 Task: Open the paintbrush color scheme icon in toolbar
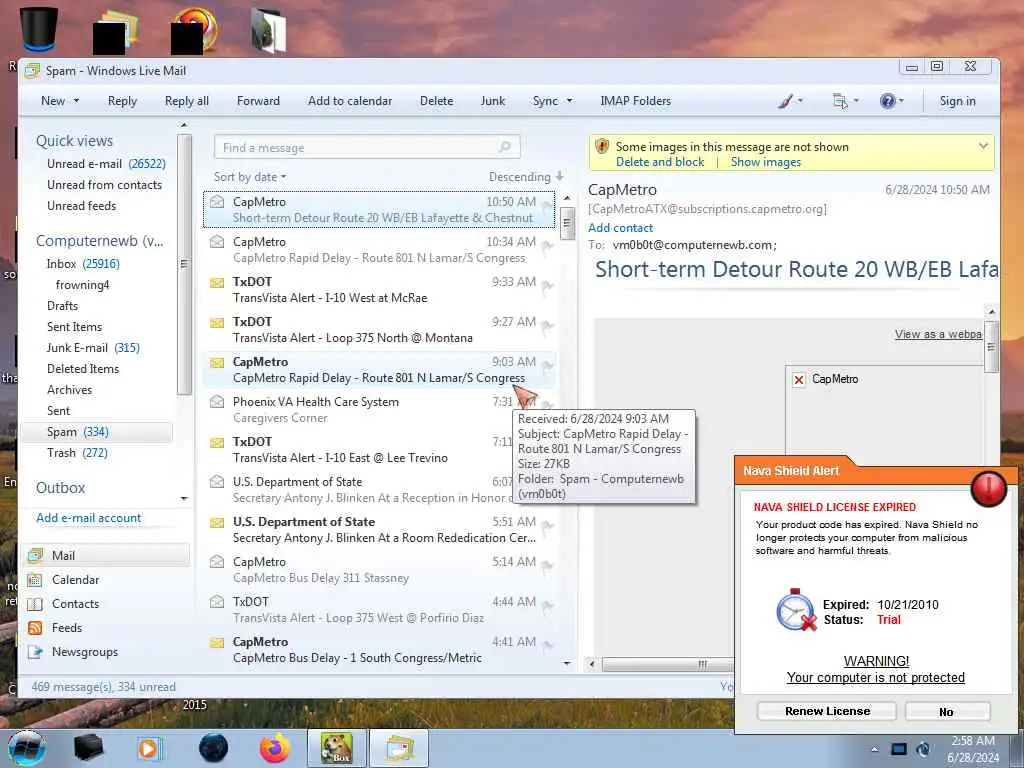click(786, 101)
